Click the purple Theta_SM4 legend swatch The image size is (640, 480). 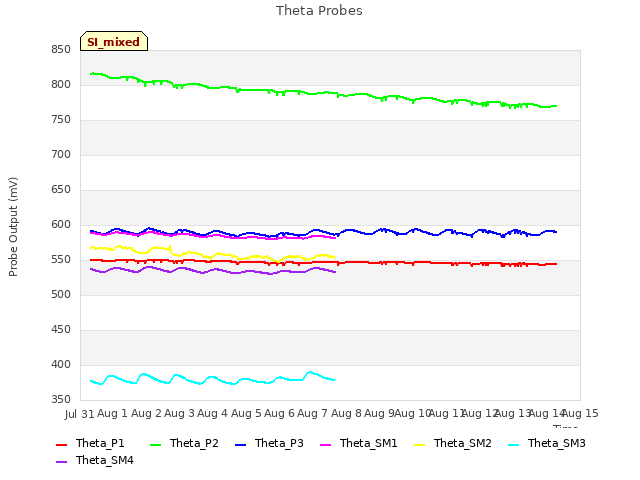coord(61,462)
